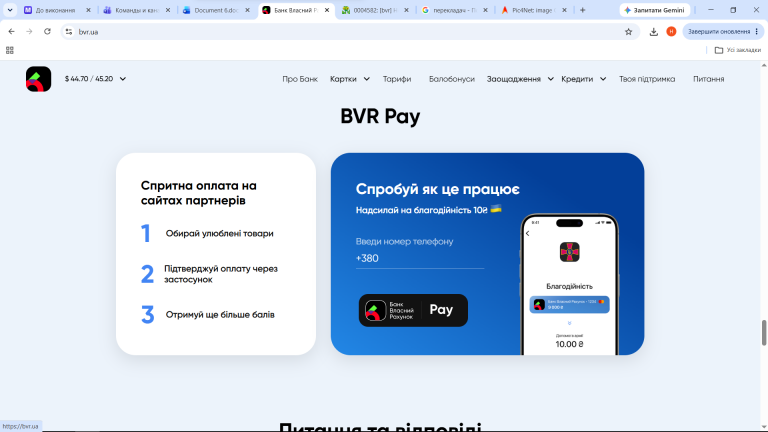Click the vertical page scrollbar thumb
The width and height of the screenshot is (768, 432).
coord(764,333)
